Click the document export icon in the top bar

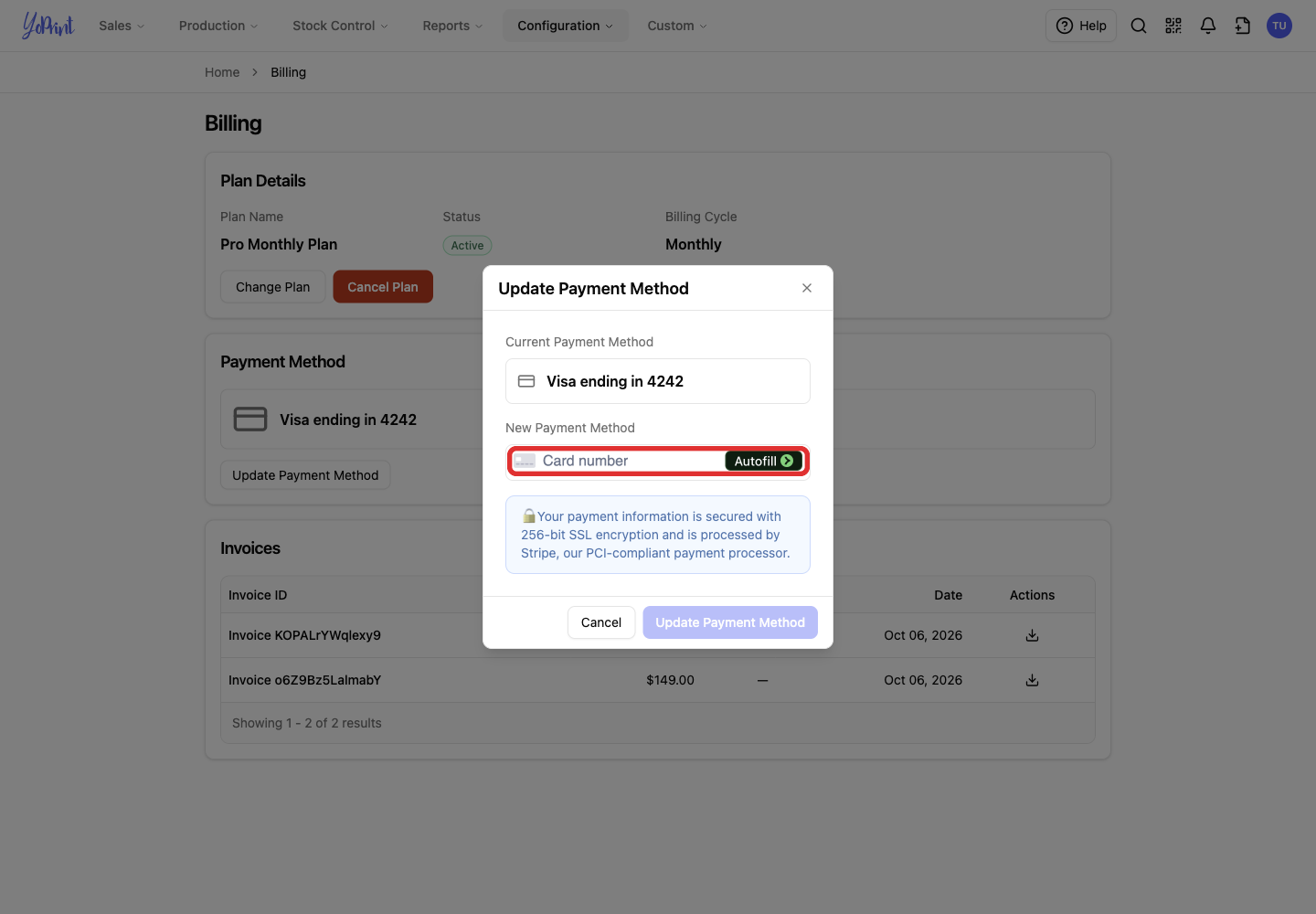pos(1243,26)
